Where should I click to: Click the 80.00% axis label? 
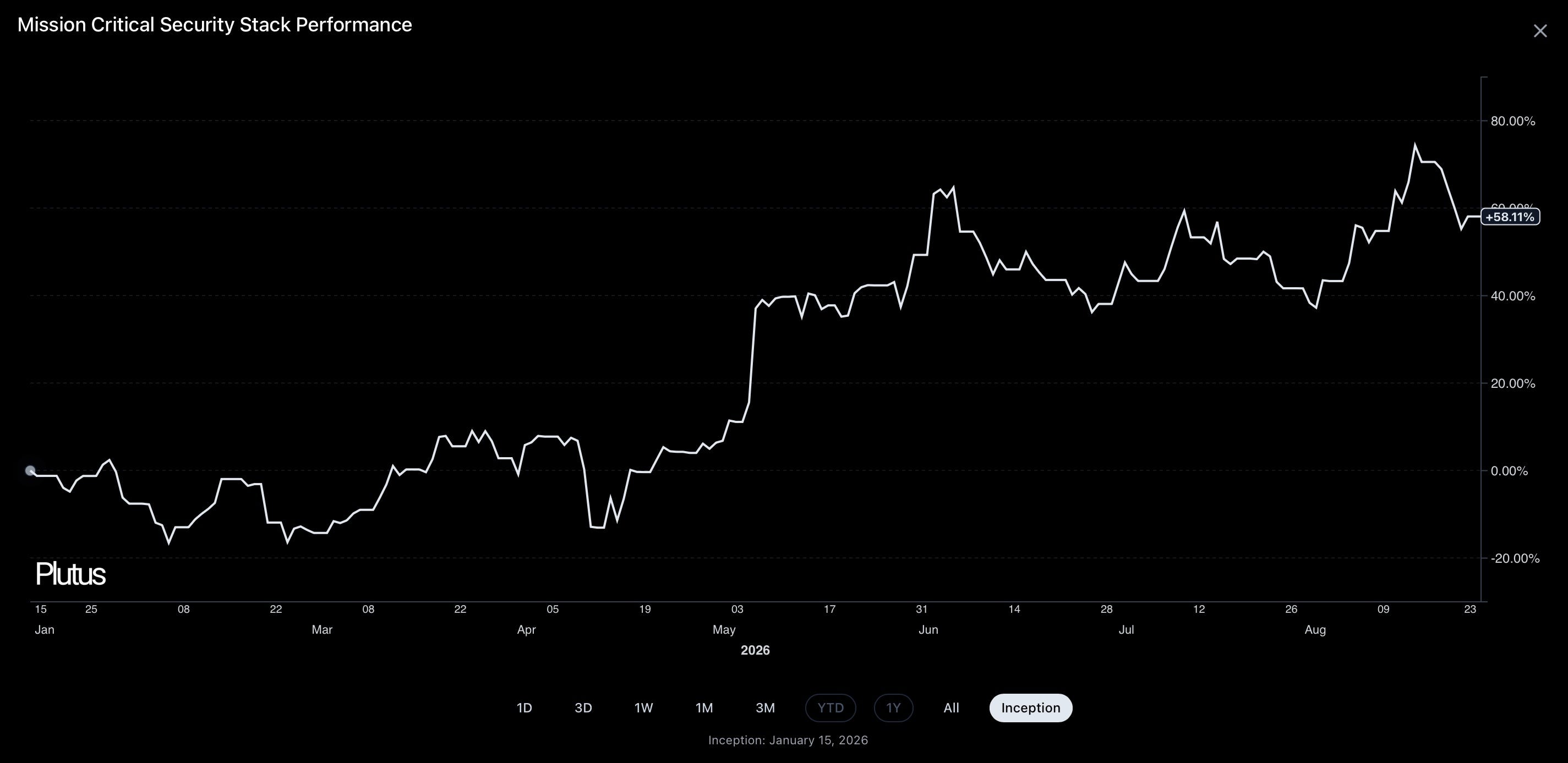coord(1512,121)
